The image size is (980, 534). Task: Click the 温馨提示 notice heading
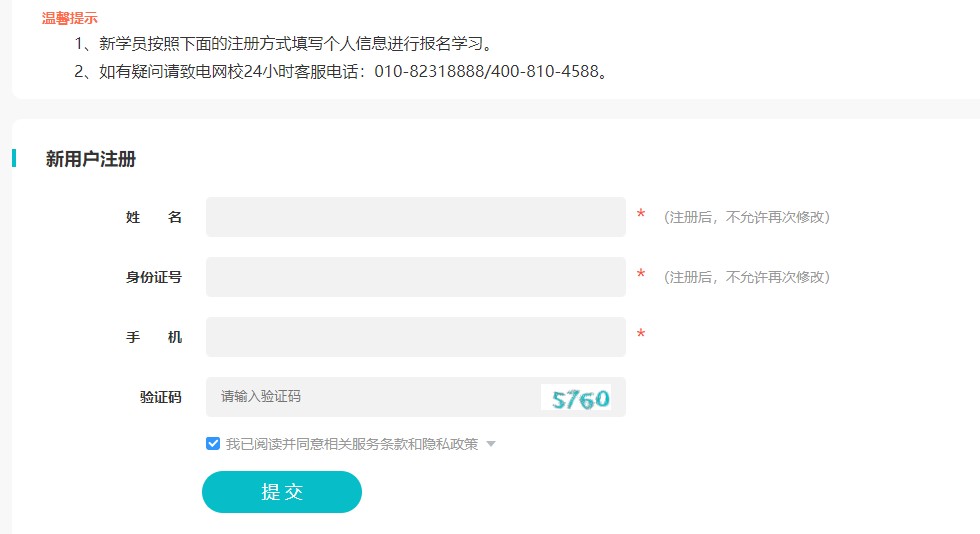point(70,18)
